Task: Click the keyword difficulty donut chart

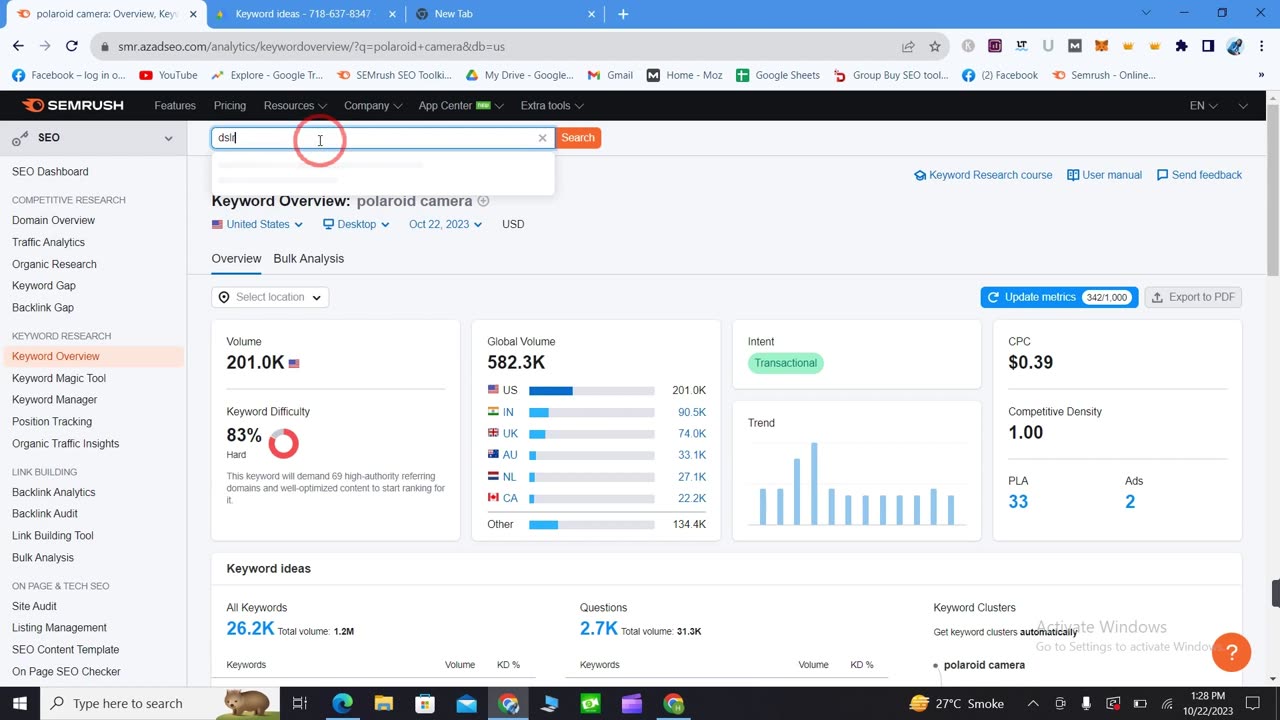Action: coord(284,443)
